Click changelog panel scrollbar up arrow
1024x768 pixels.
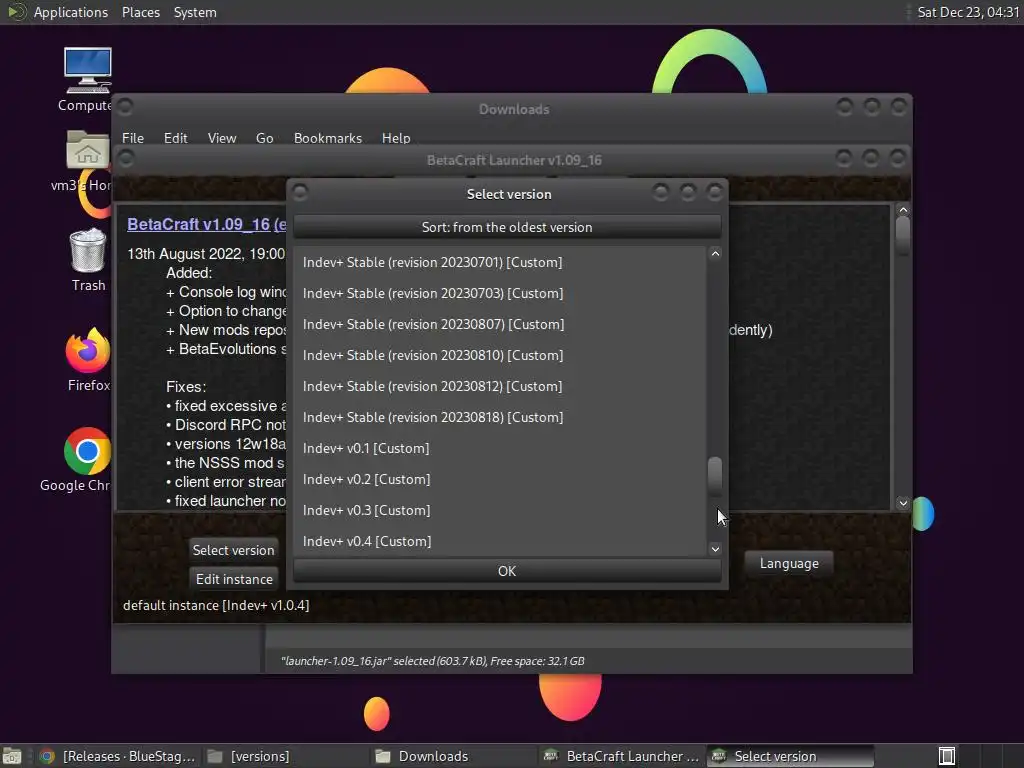coord(903,210)
